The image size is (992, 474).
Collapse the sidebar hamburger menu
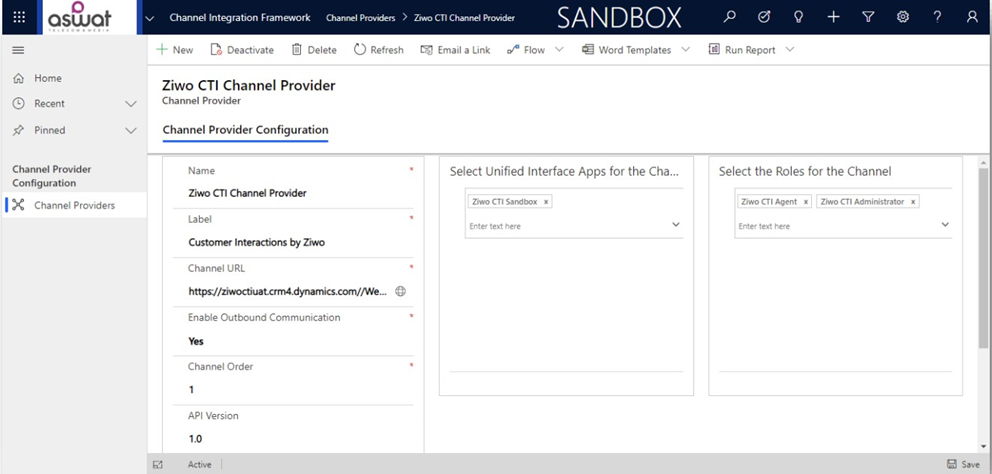point(18,50)
